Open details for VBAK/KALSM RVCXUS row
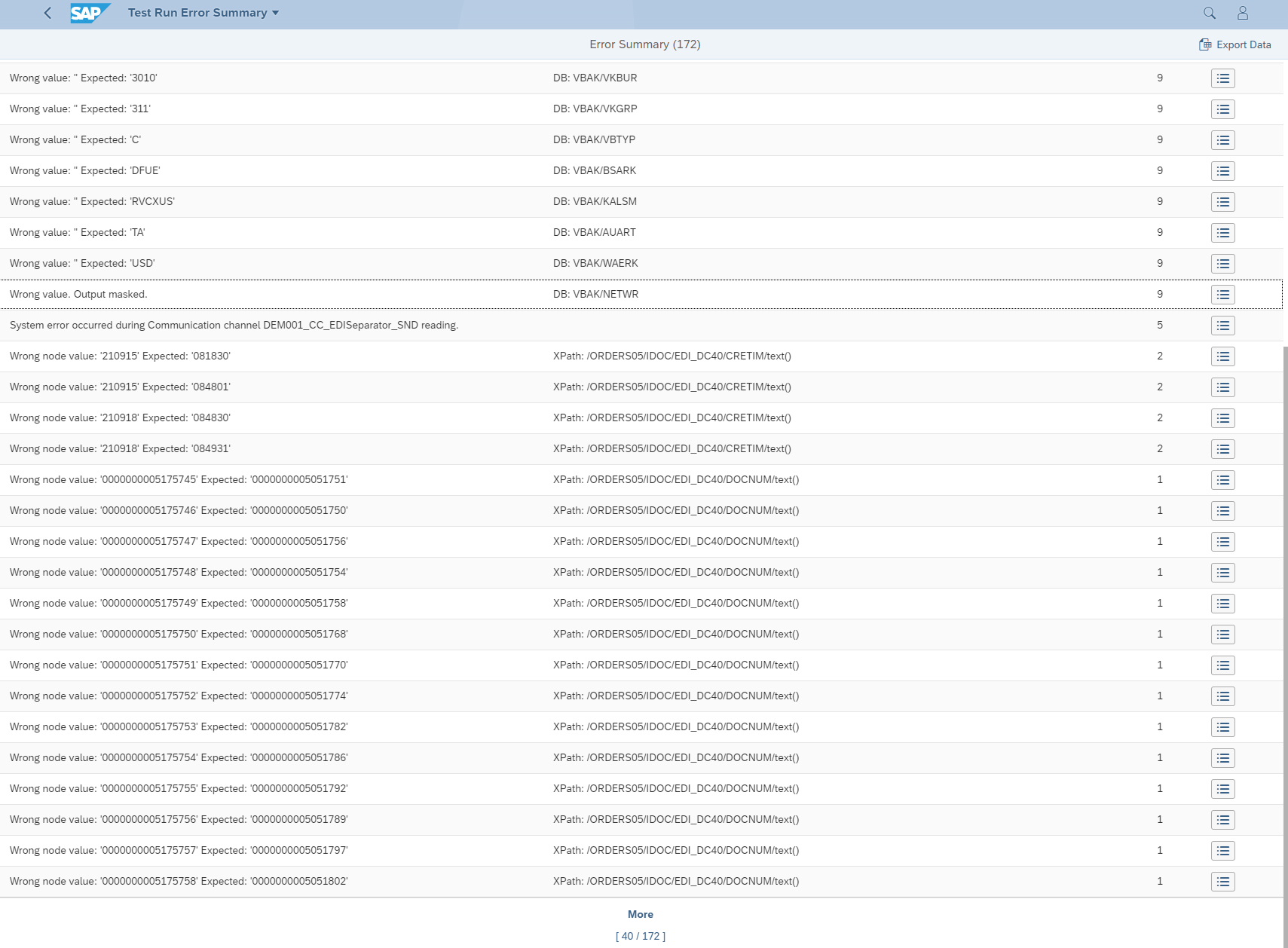 click(1222, 202)
